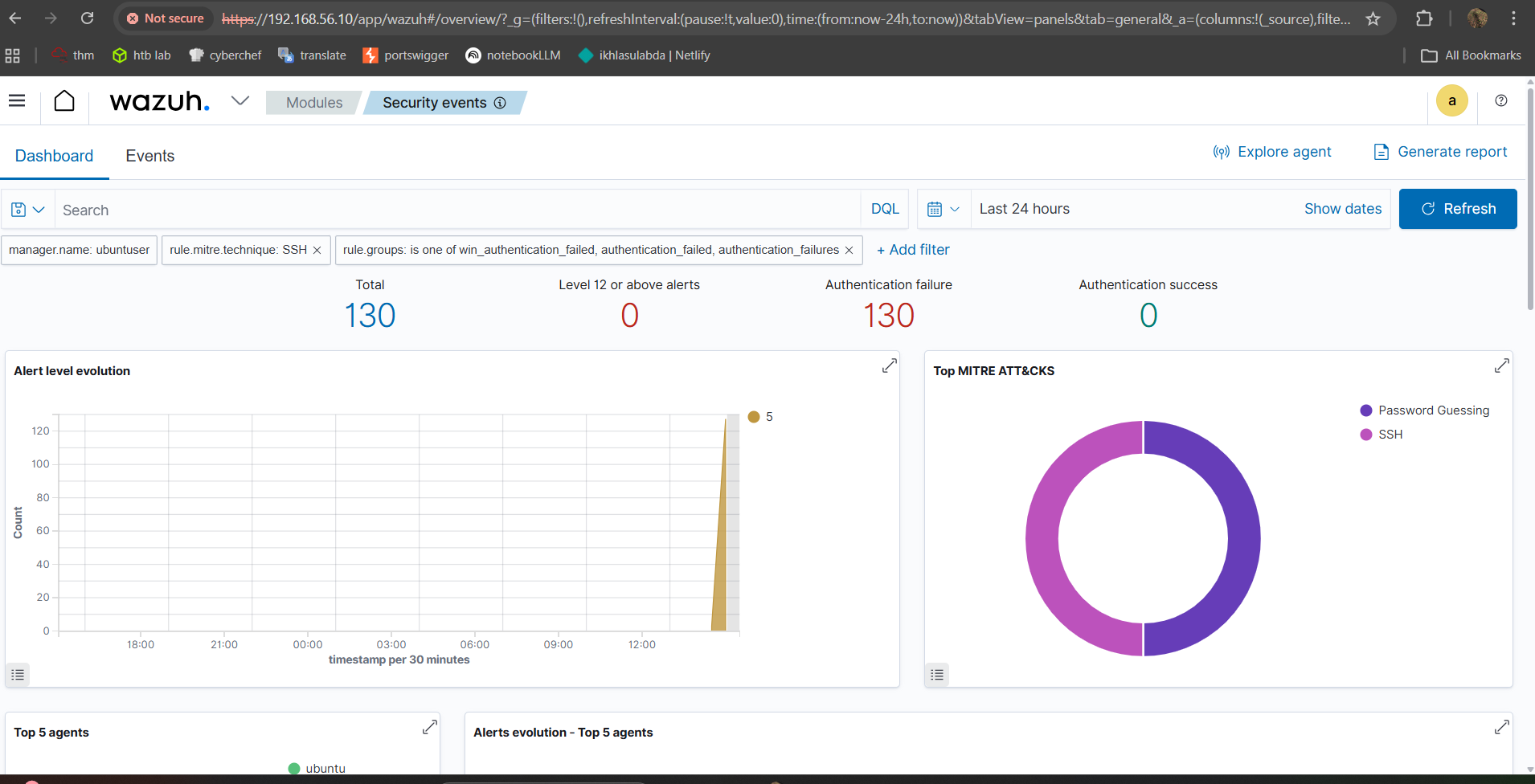Open the portswigger bookmark
The height and width of the screenshot is (784, 1535).
(406, 55)
